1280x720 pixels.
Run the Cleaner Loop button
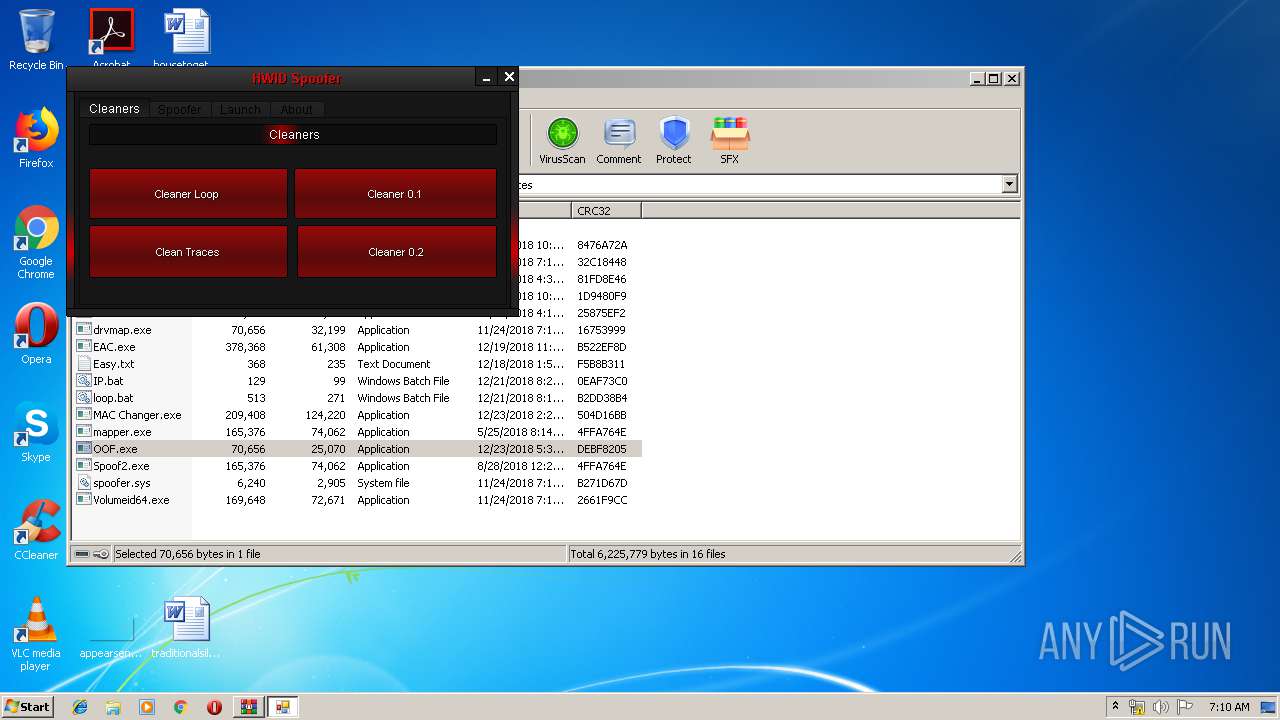click(188, 194)
